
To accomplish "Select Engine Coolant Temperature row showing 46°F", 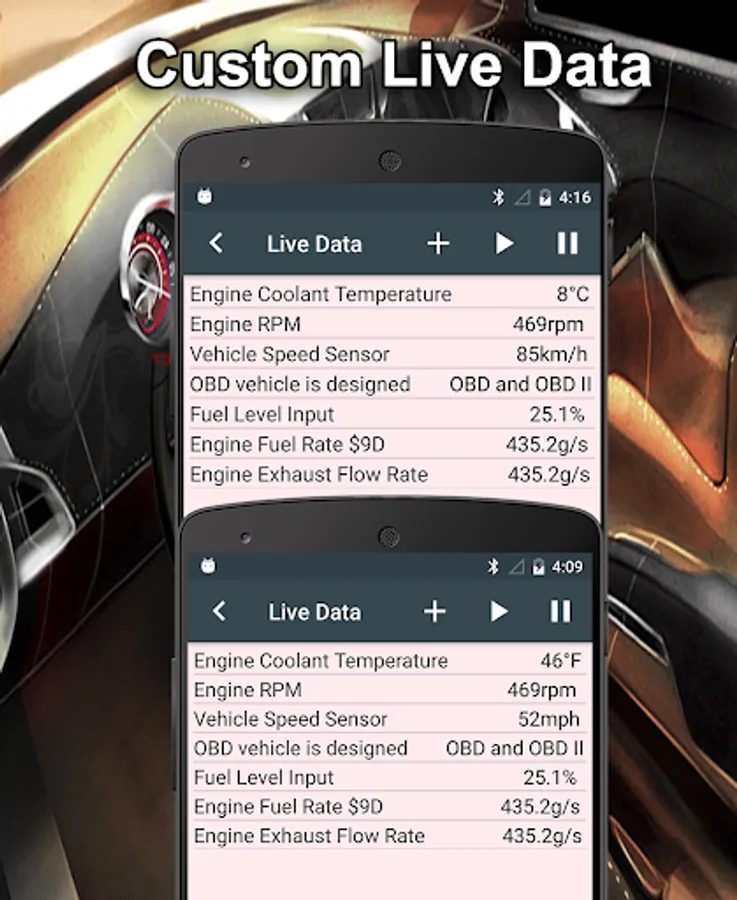I will (390, 661).
